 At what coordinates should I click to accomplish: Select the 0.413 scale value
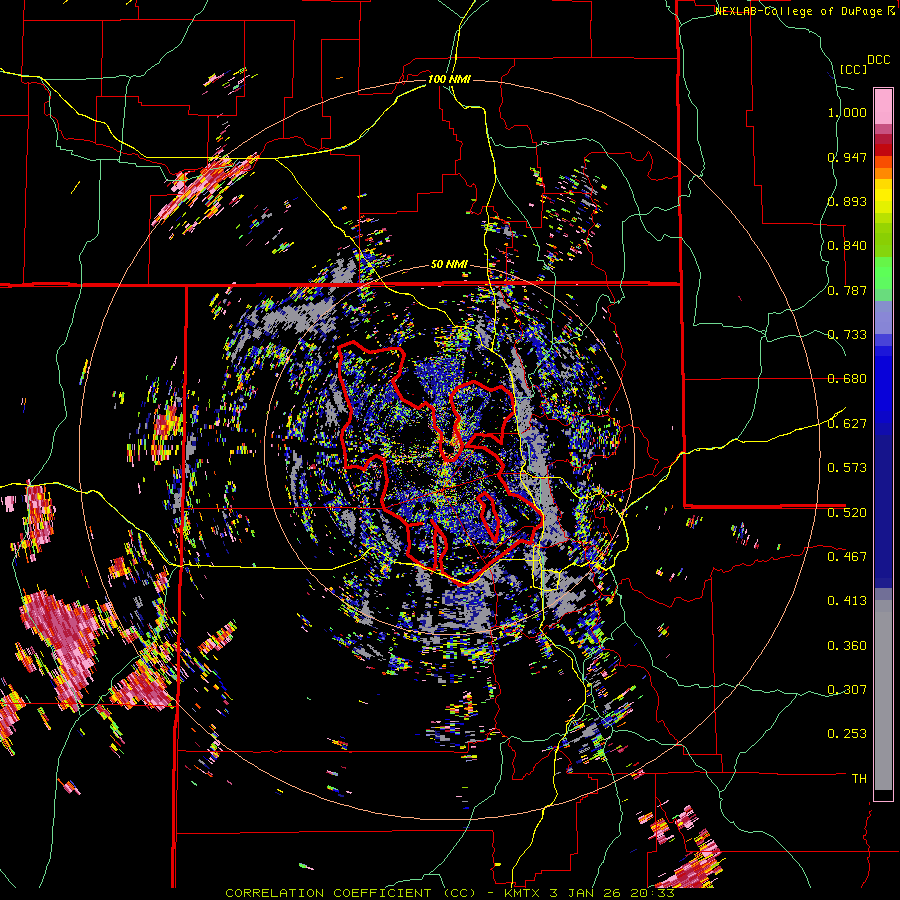point(847,601)
